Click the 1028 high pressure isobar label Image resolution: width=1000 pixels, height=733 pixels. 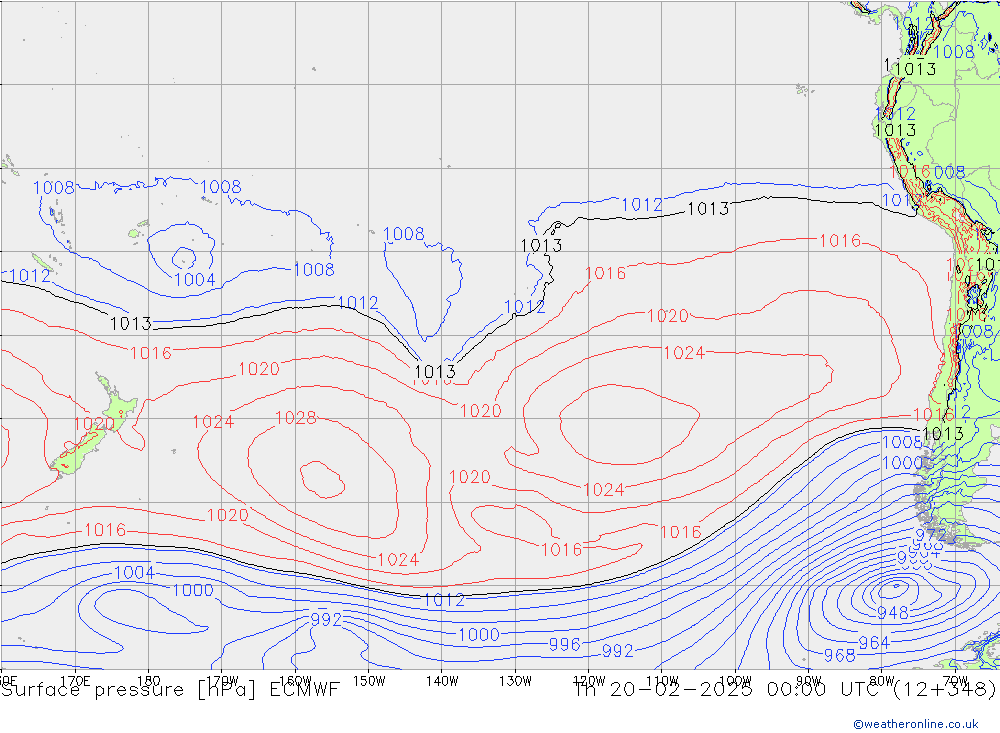295,418
